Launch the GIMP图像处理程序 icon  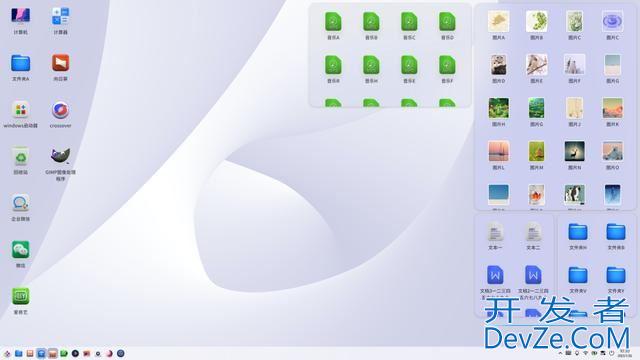point(60,157)
